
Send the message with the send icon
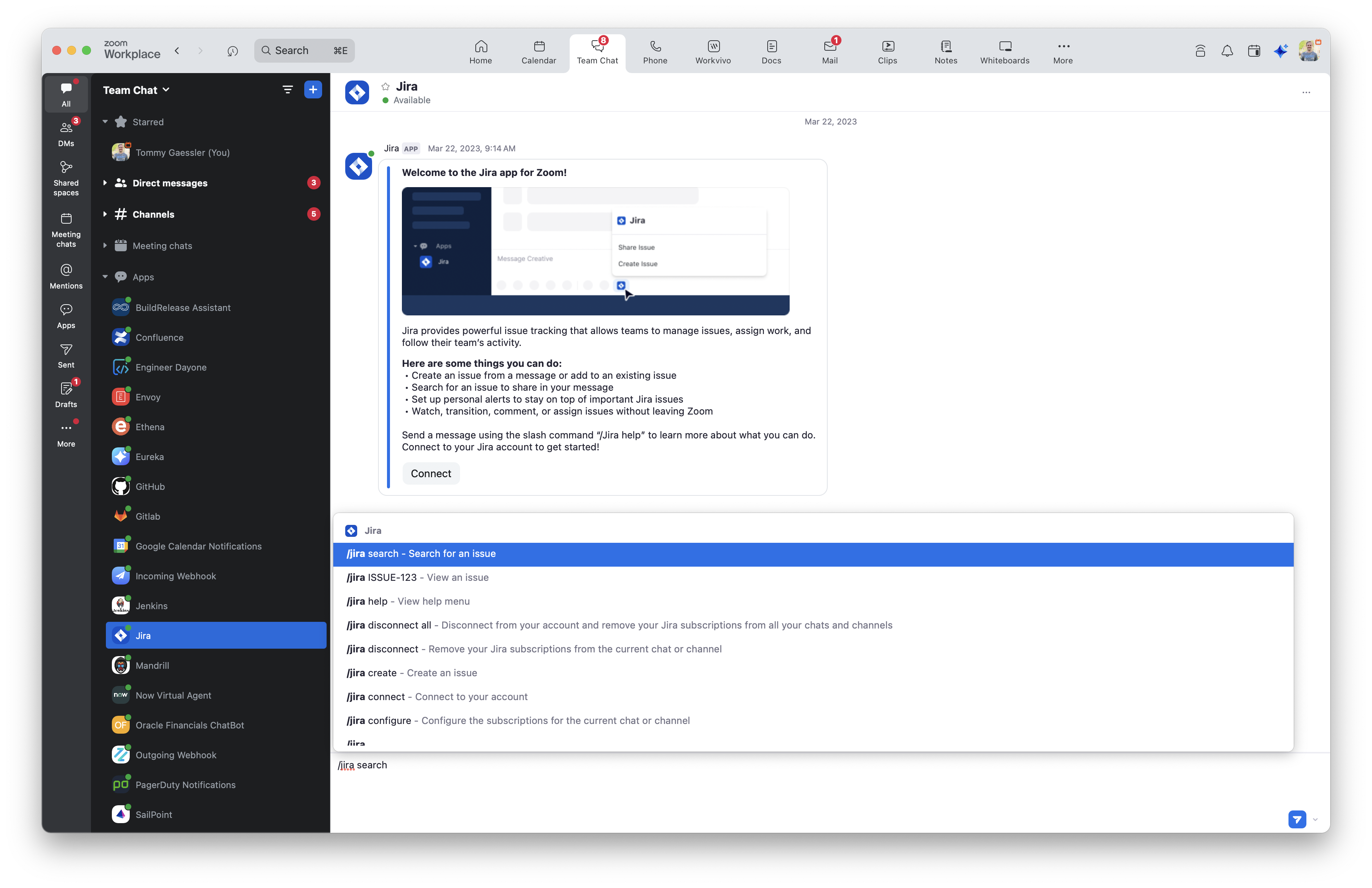1296,819
